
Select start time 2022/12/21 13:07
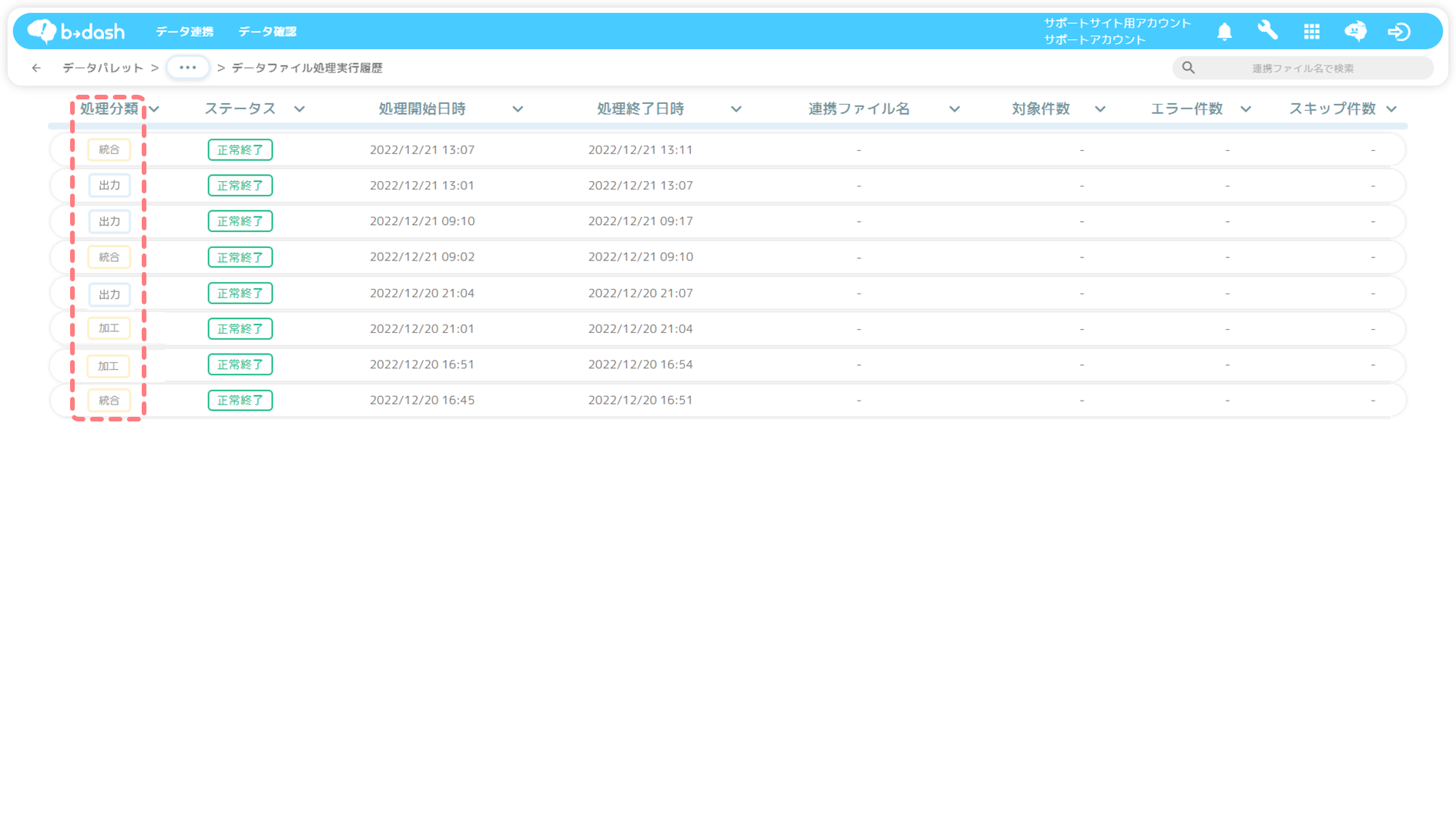point(422,149)
